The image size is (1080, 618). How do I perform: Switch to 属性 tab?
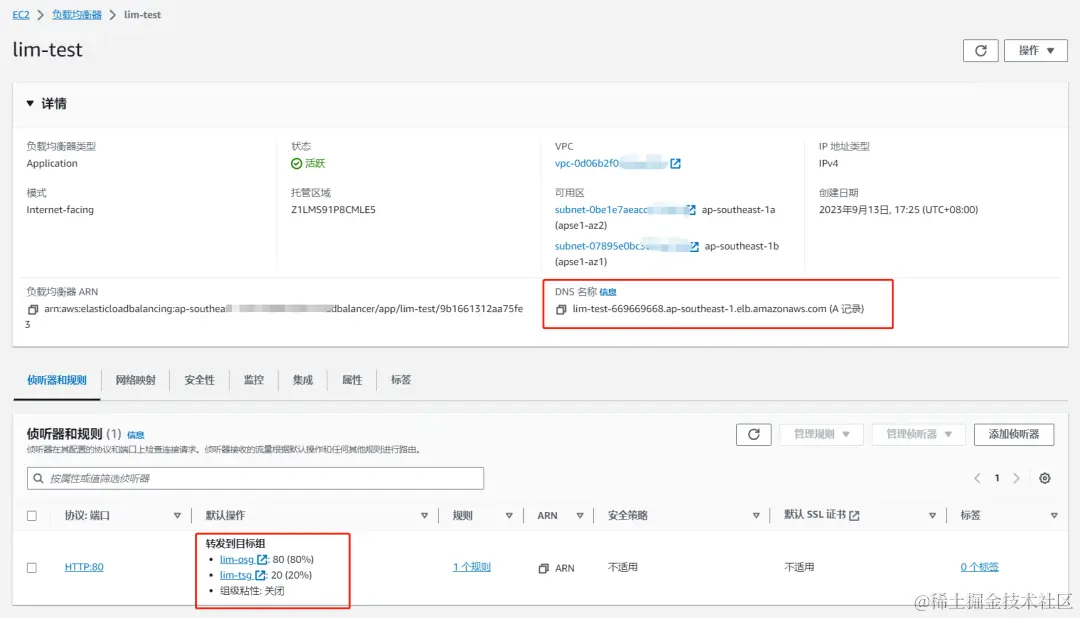(352, 380)
